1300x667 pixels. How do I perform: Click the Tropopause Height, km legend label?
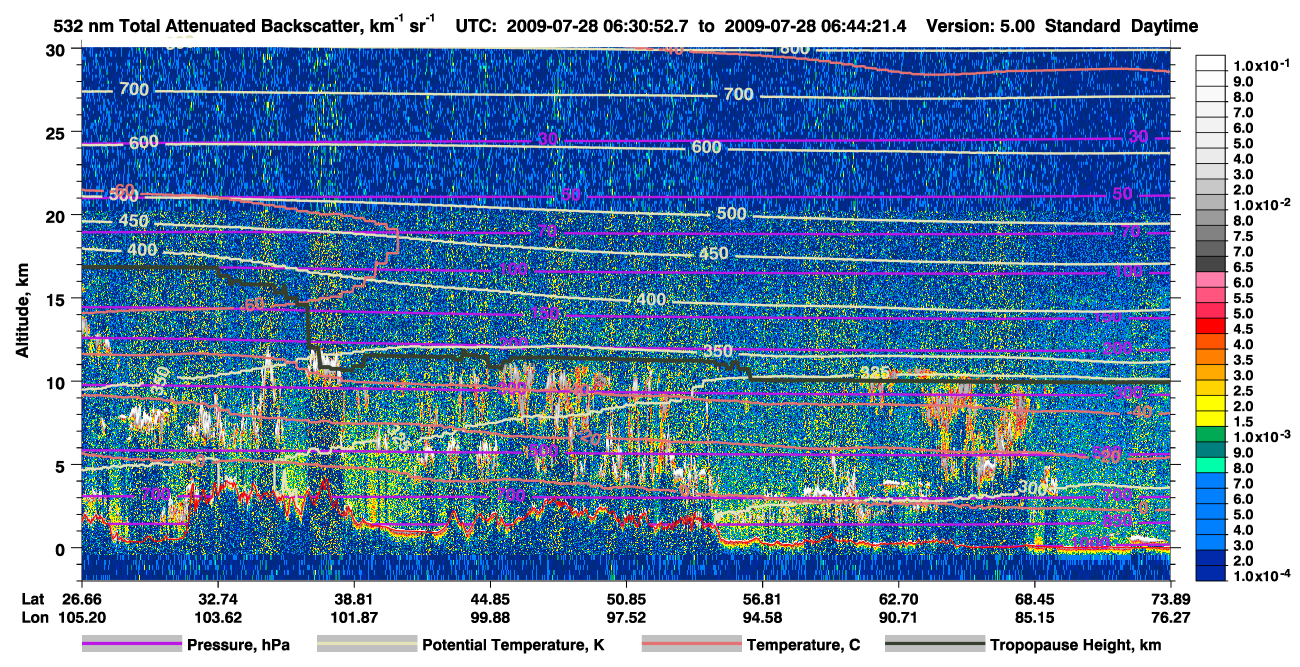point(1075,646)
